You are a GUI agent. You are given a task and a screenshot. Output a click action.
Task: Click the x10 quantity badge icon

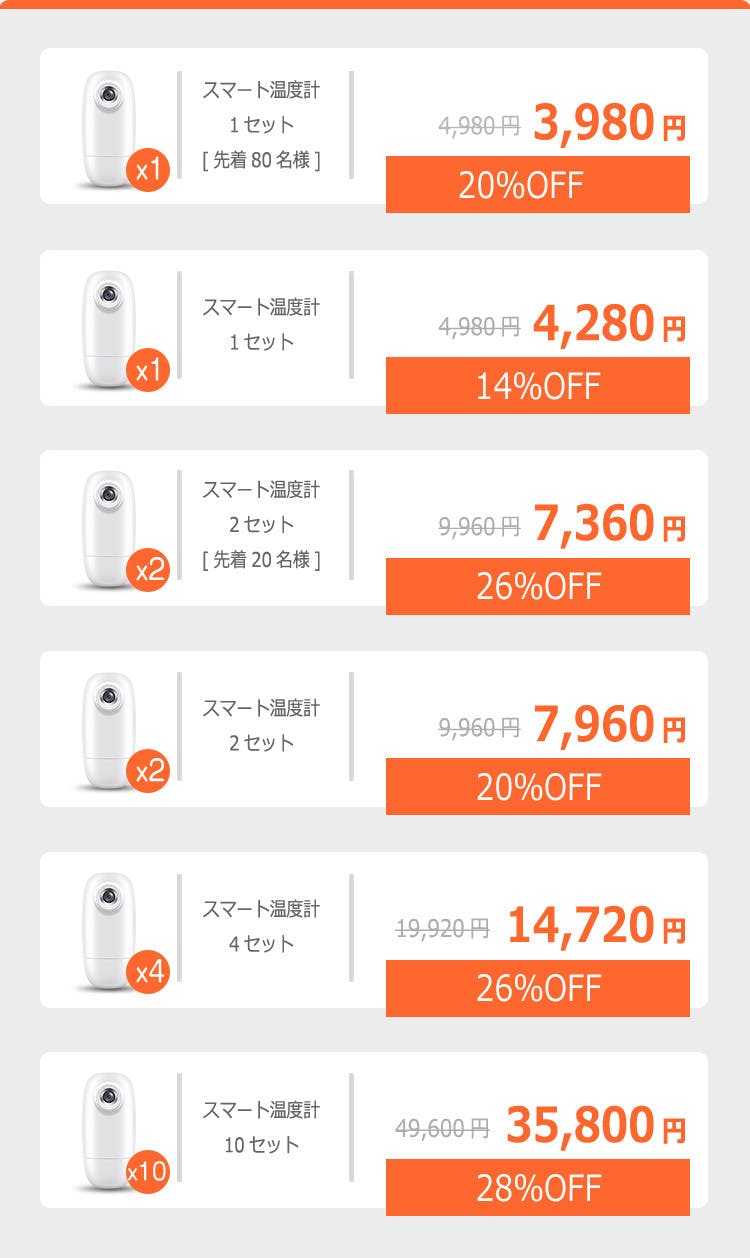148,1173
